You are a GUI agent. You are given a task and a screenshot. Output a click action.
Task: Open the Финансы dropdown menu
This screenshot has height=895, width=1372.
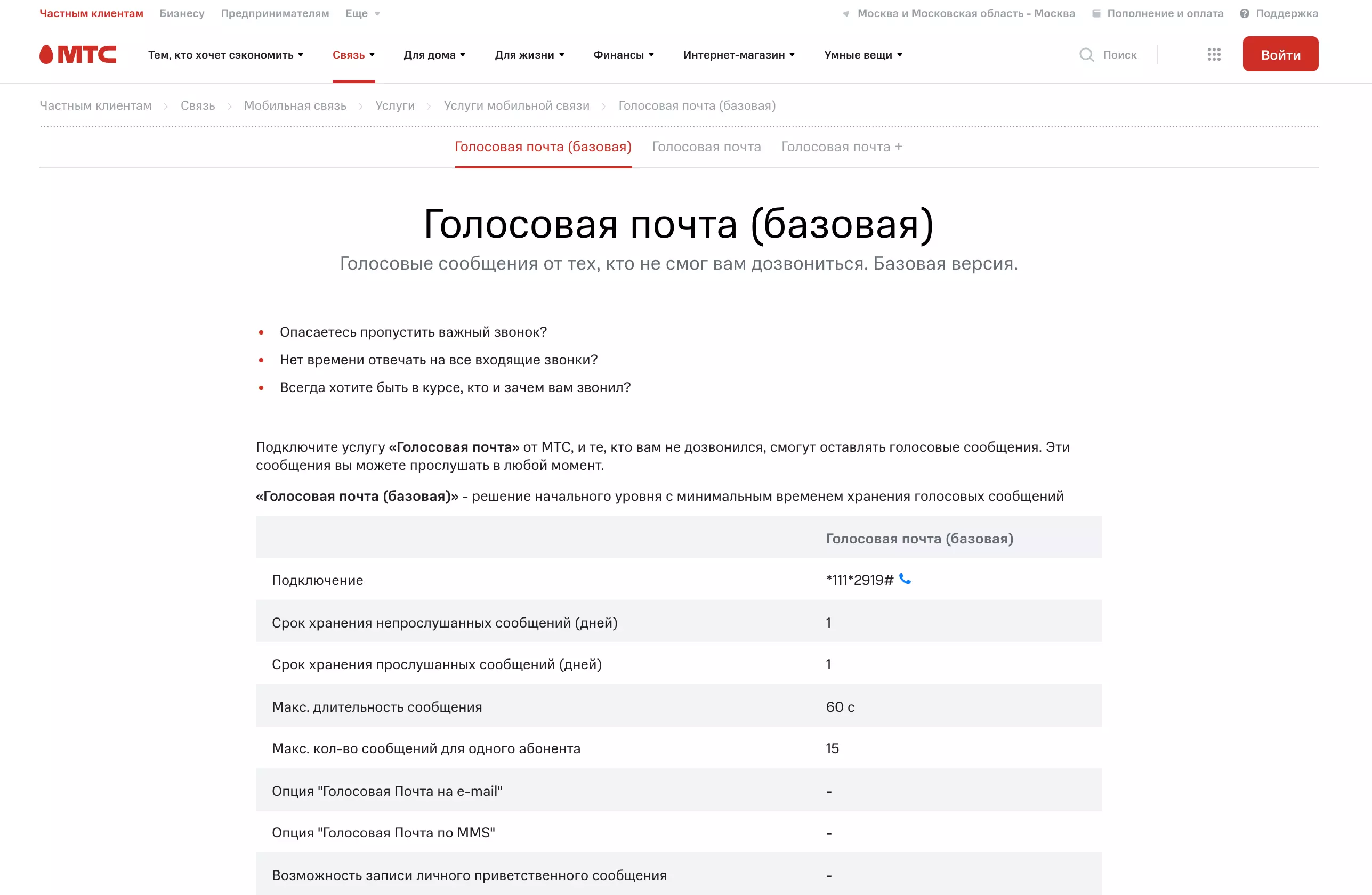[624, 55]
